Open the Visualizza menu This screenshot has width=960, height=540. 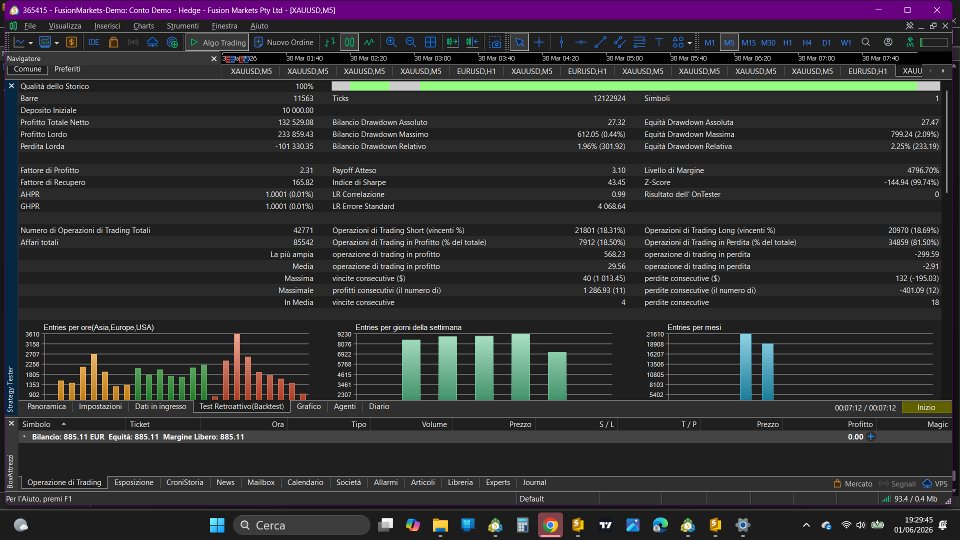click(x=65, y=26)
